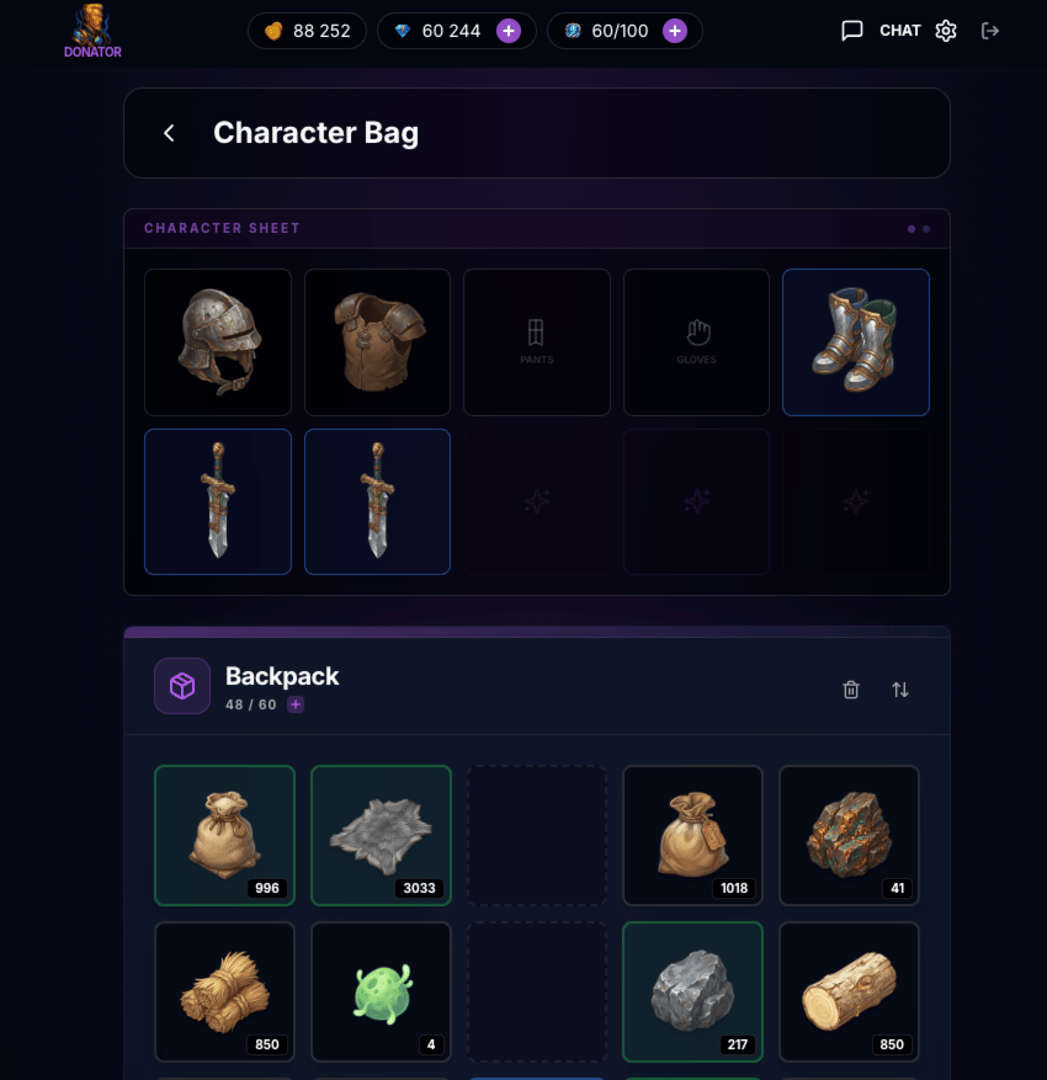Select the equipped helmet slot
Screen dimensions: 1047x1080
(x=218, y=342)
